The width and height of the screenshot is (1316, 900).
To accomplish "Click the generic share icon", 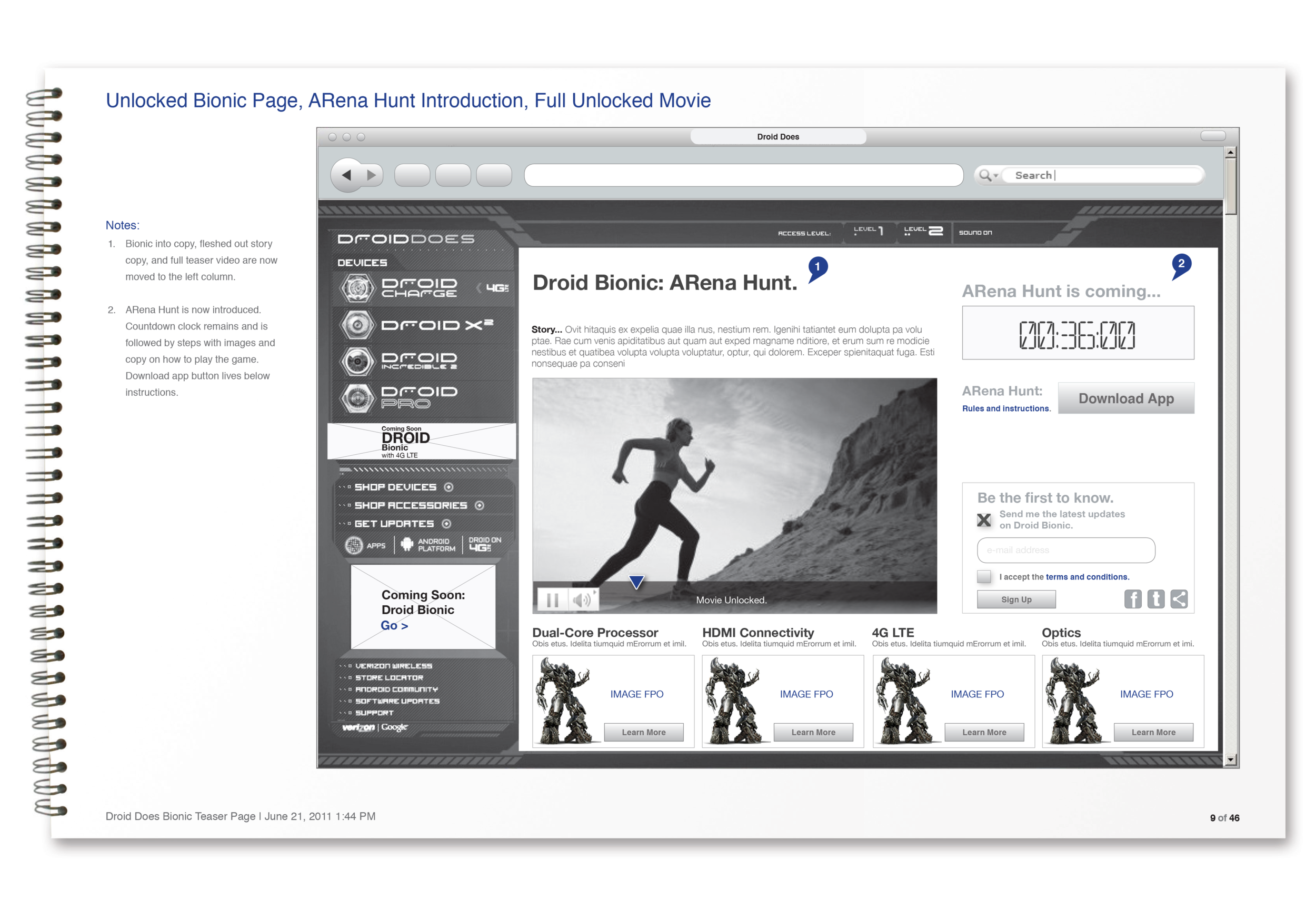I will point(1179,599).
